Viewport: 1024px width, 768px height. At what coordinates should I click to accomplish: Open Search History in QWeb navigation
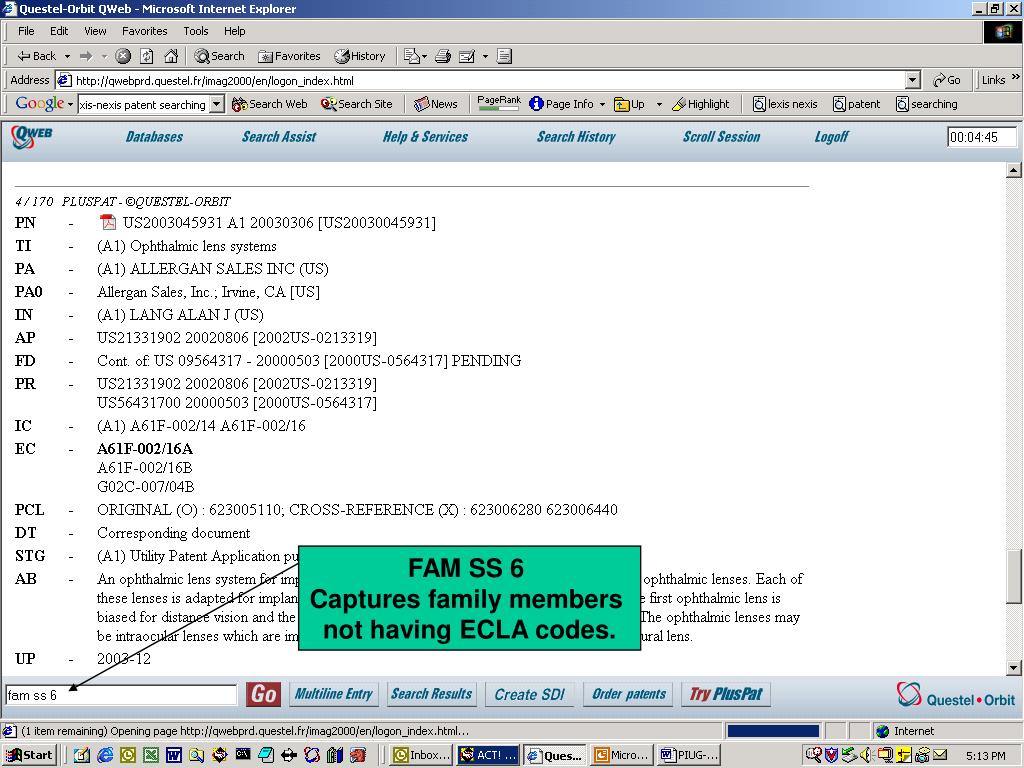coord(576,136)
